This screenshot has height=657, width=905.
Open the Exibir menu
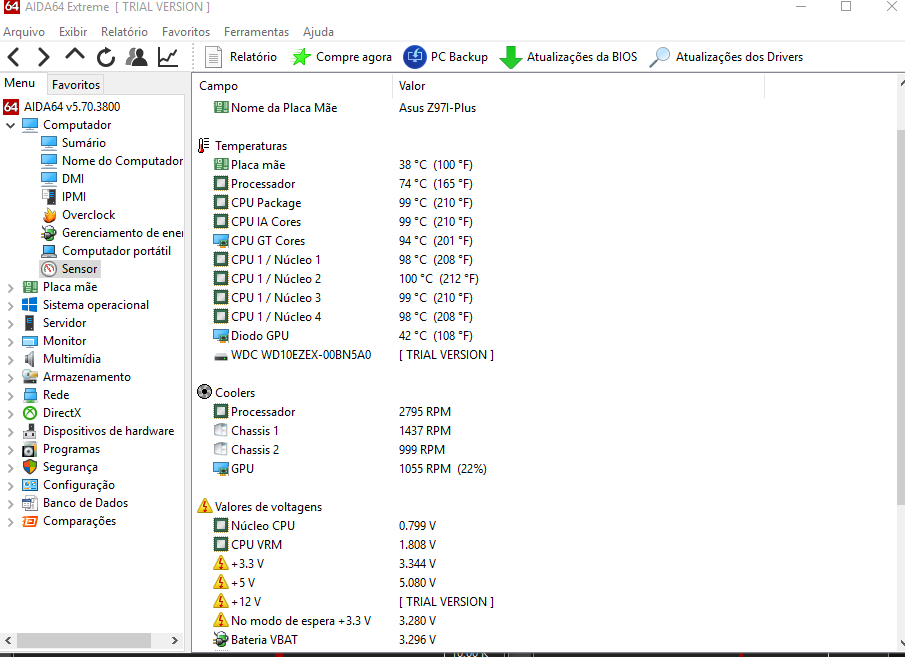[73, 32]
